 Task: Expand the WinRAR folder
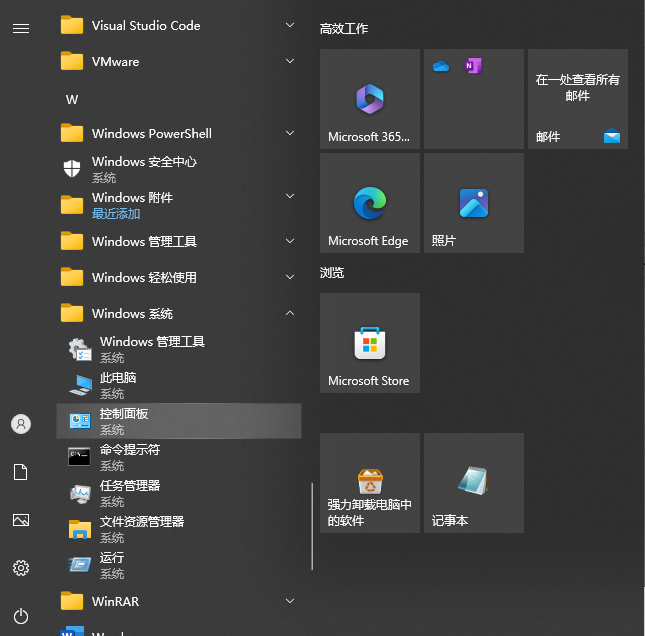point(178,602)
